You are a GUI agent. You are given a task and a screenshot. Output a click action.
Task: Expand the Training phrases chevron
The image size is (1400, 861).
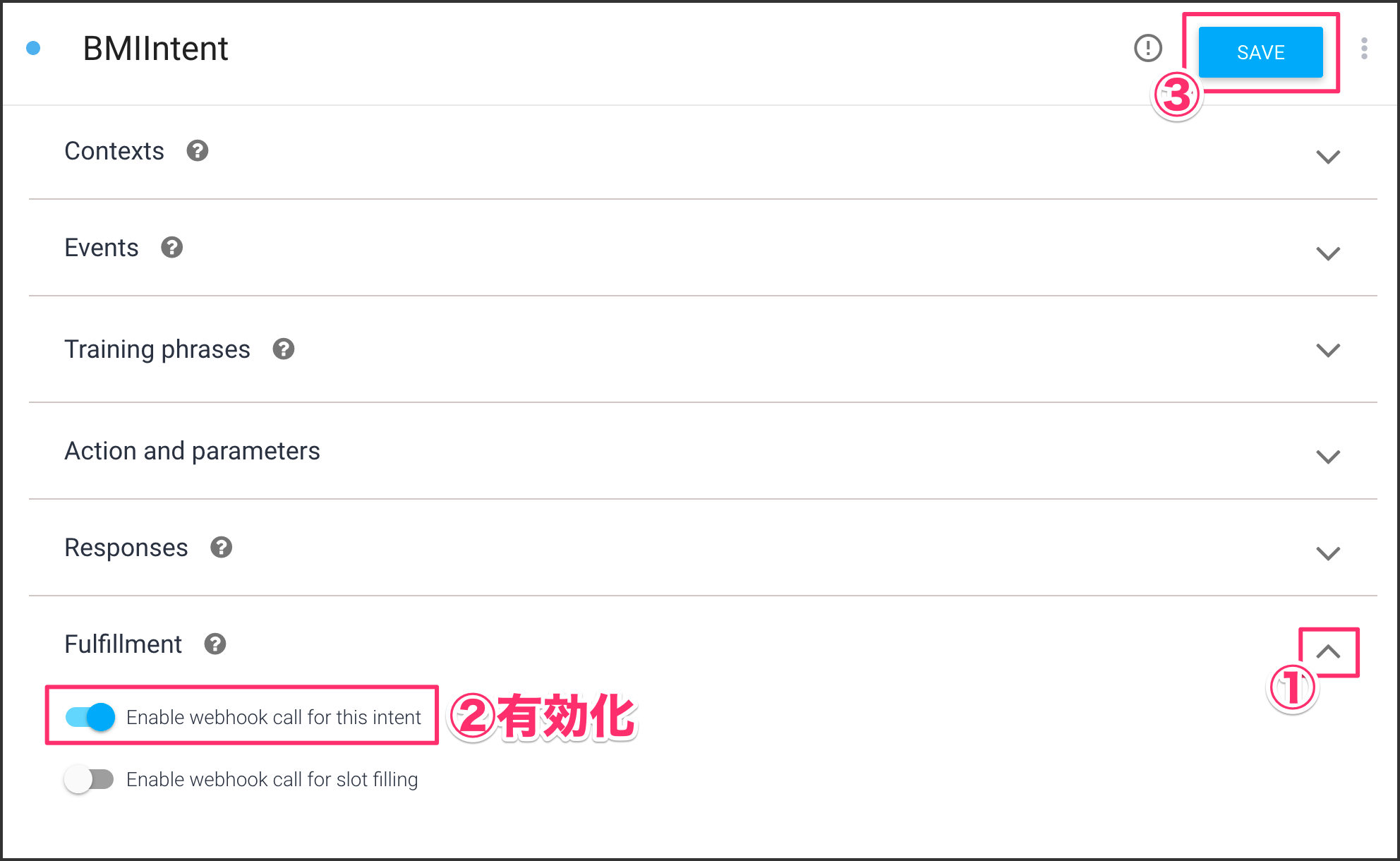(x=1328, y=350)
